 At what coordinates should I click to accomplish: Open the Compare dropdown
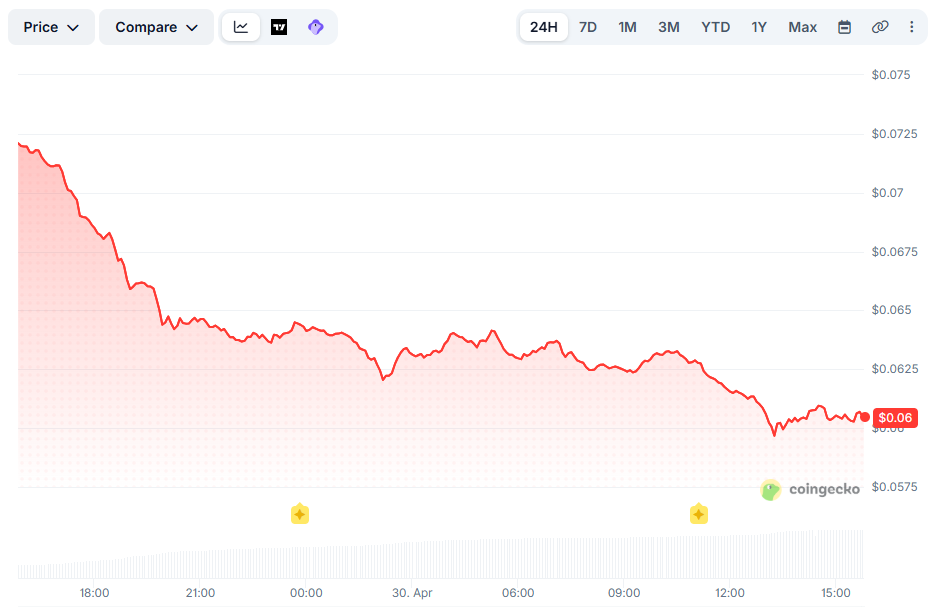tap(156, 27)
